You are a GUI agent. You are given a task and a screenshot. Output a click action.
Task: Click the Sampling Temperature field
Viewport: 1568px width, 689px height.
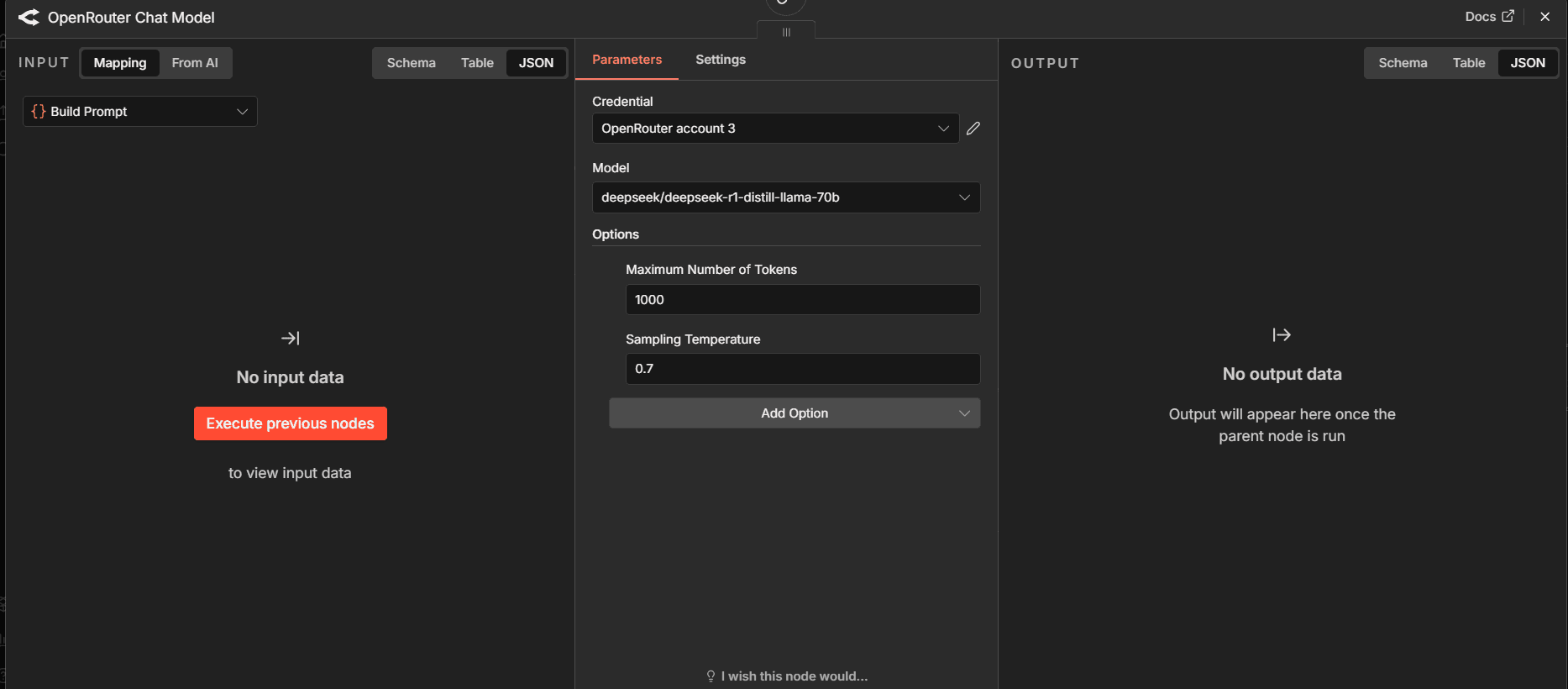click(803, 369)
